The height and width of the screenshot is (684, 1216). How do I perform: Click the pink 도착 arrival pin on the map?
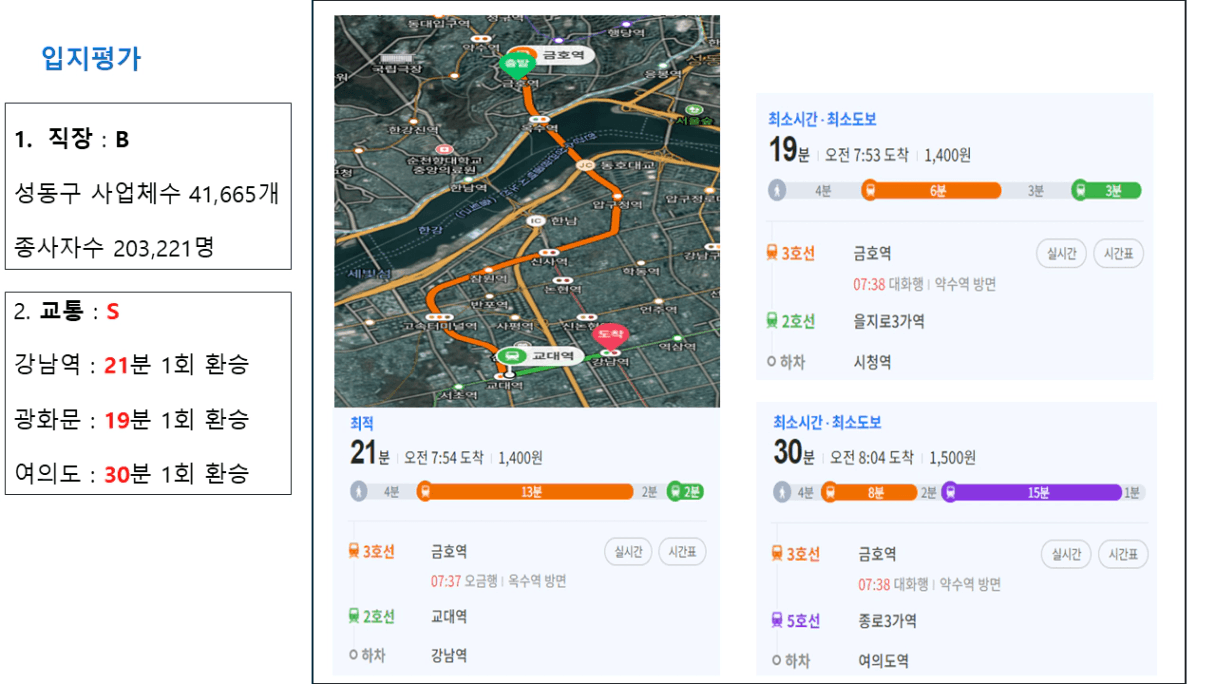(608, 333)
